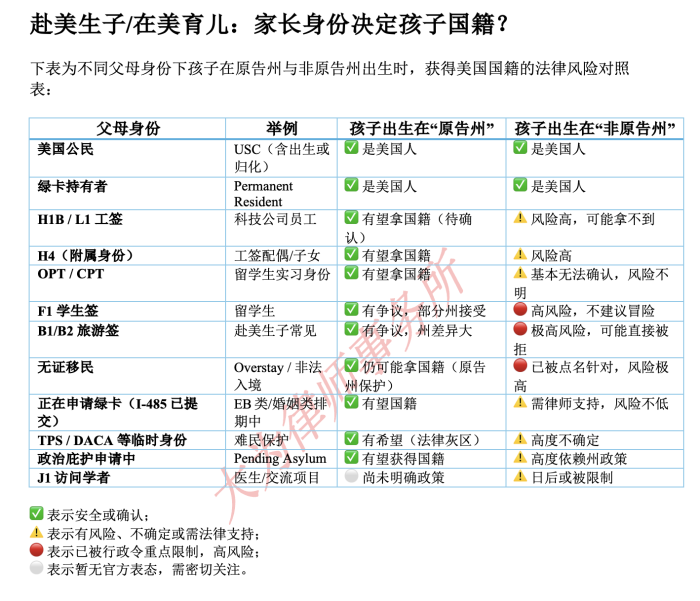Click the green check in the F1 学生签 row

point(351,309)
